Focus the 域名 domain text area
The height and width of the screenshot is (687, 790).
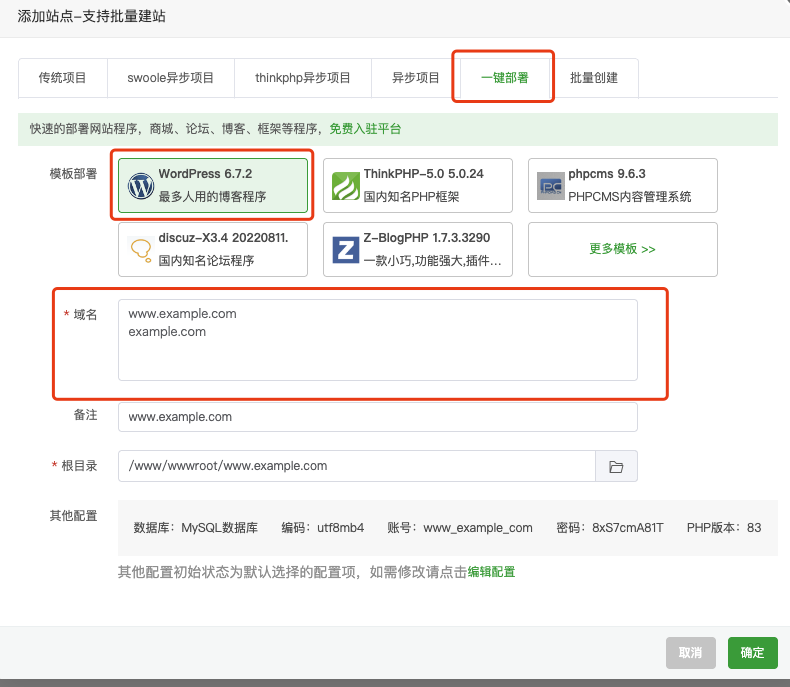pyautogui.click(x=378, y=340)
